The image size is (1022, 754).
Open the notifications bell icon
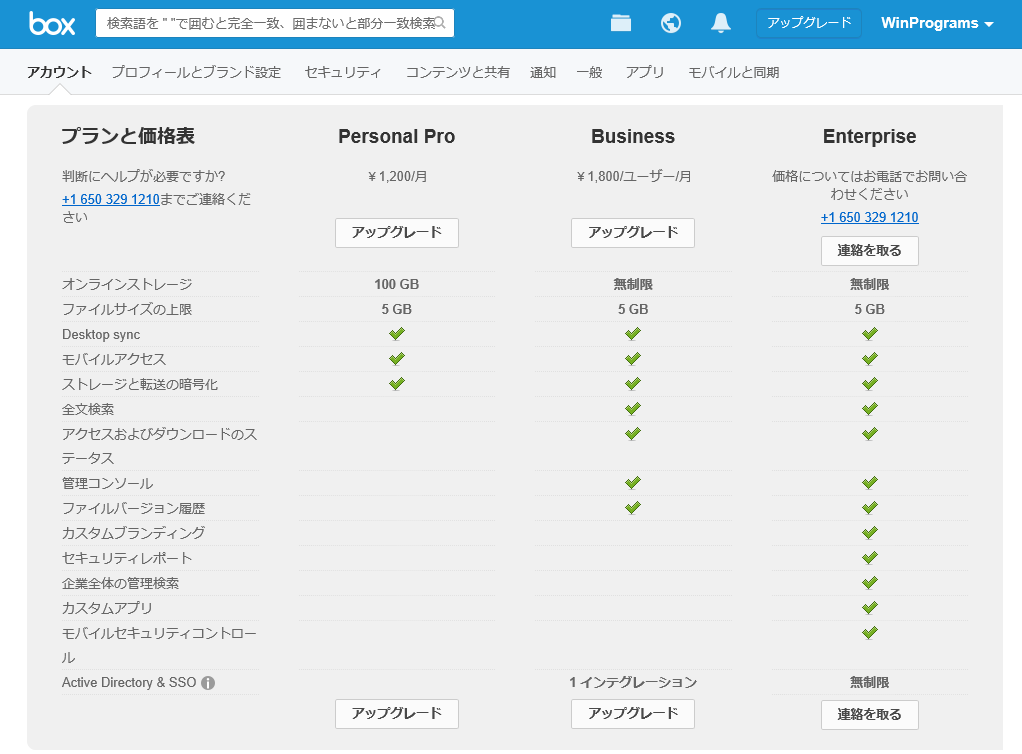(x=720, y=23)
